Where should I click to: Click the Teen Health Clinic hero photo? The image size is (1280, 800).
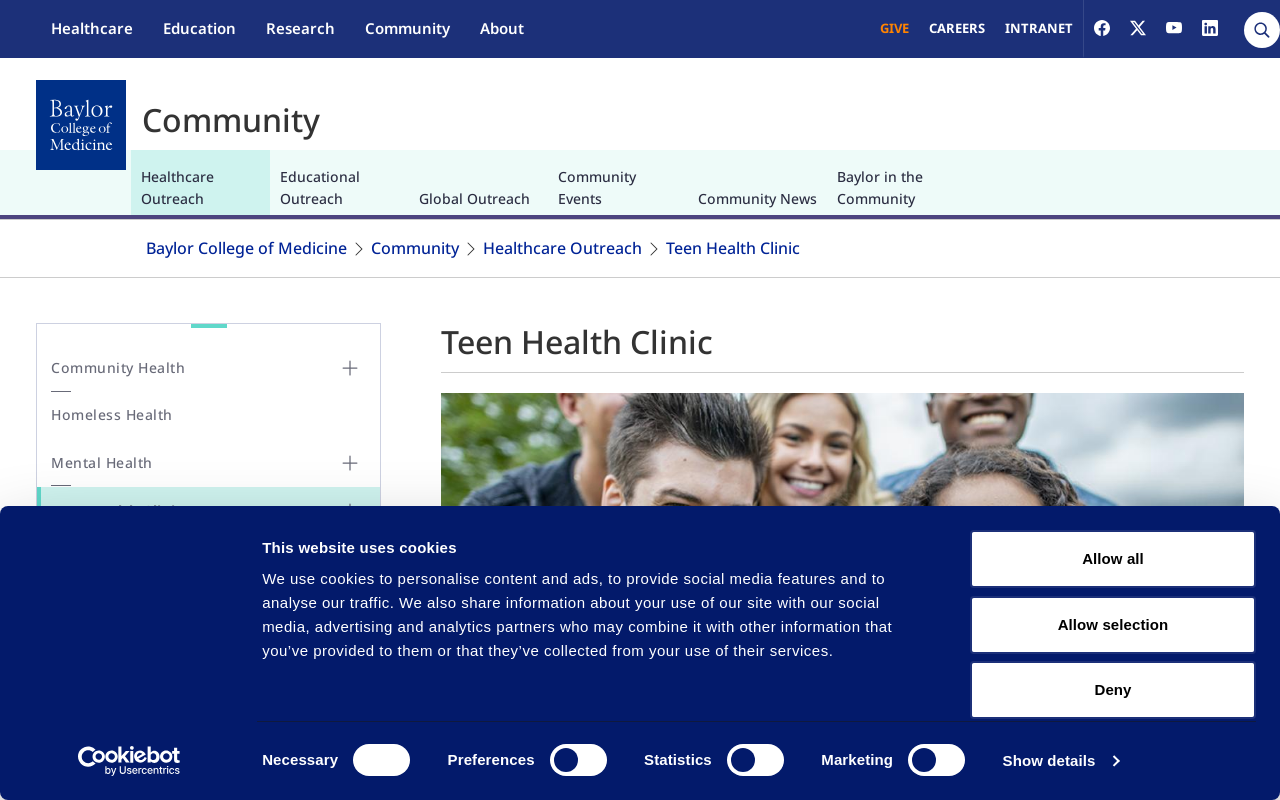coord(842,449)
